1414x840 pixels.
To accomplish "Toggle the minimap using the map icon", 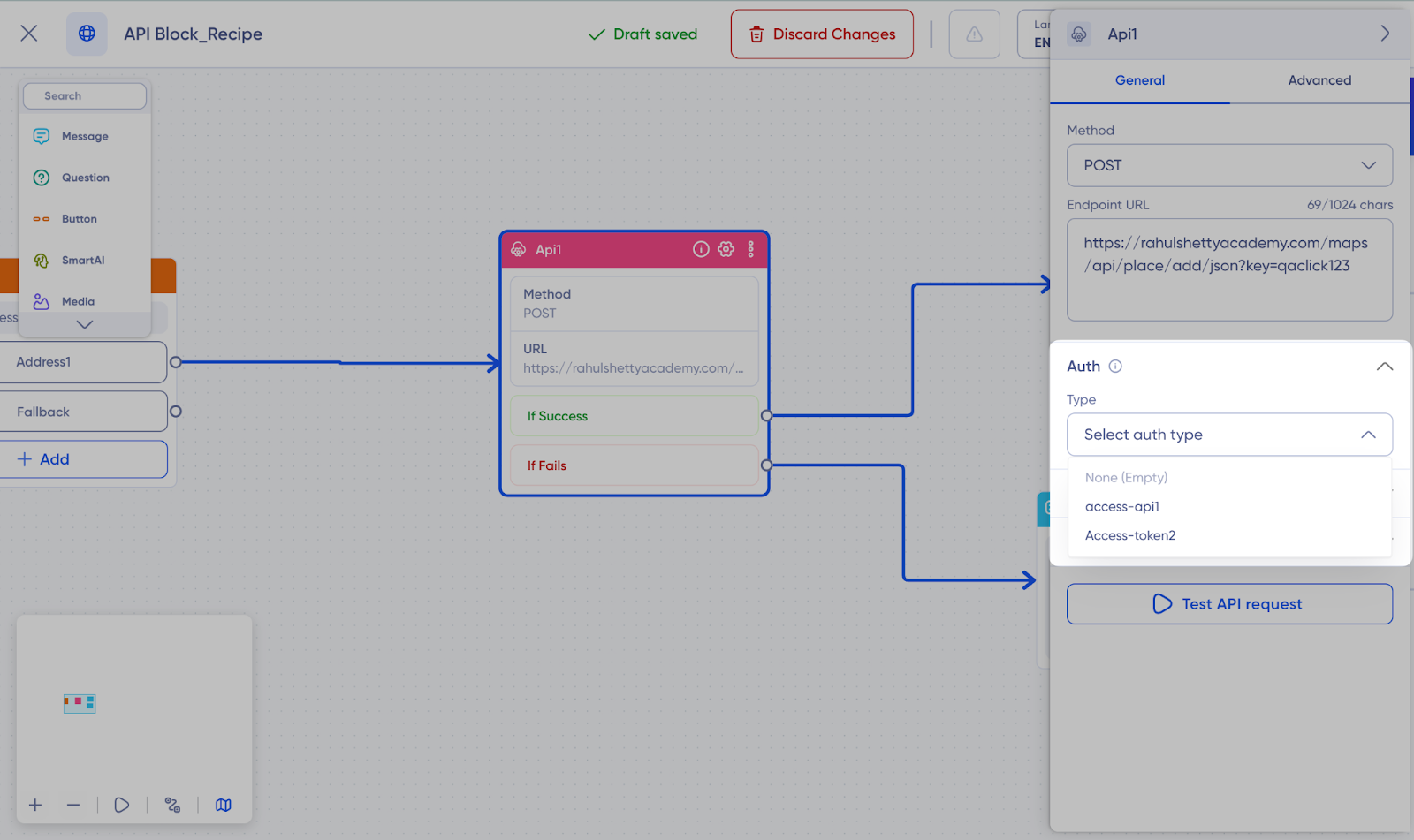I will click(224, 805).
